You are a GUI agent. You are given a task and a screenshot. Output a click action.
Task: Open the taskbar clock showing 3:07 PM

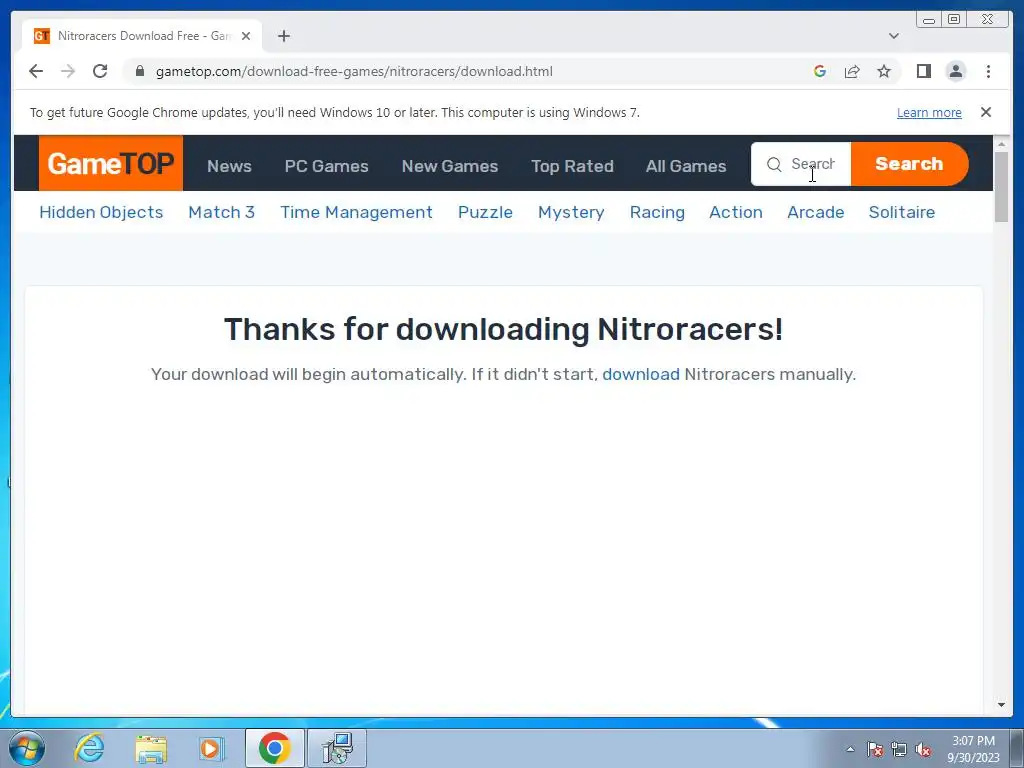[x=973, y=749]
